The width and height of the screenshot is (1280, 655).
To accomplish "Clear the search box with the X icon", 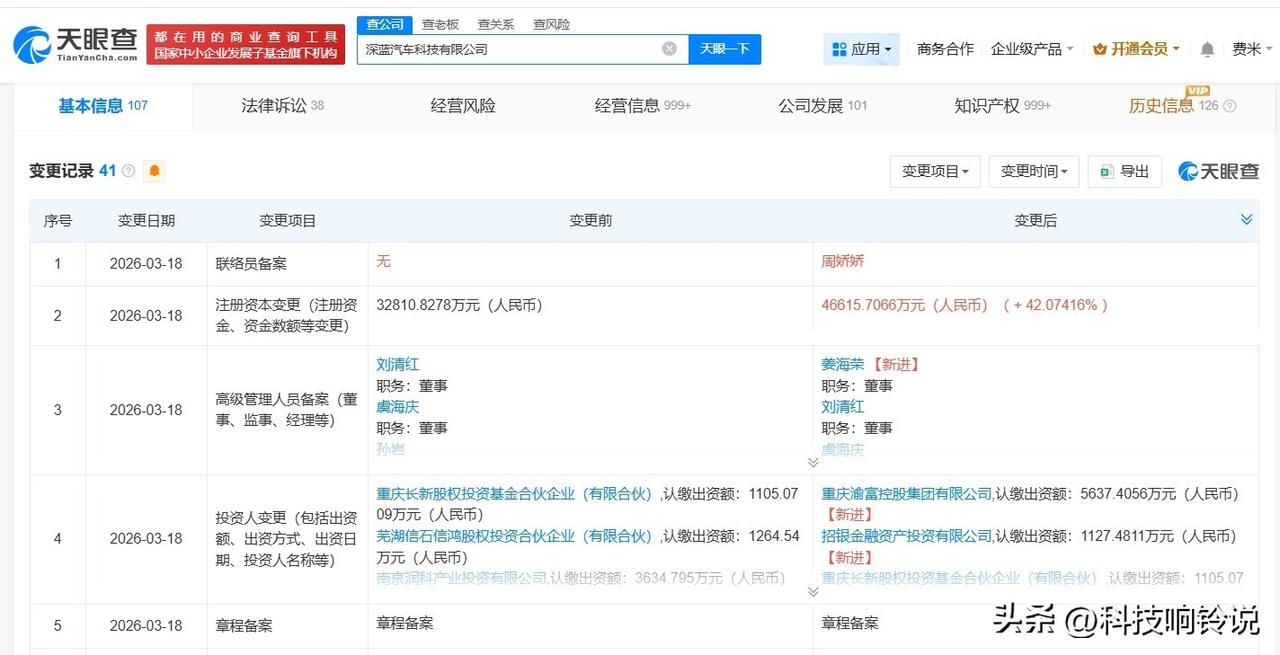I will [669, 48].
